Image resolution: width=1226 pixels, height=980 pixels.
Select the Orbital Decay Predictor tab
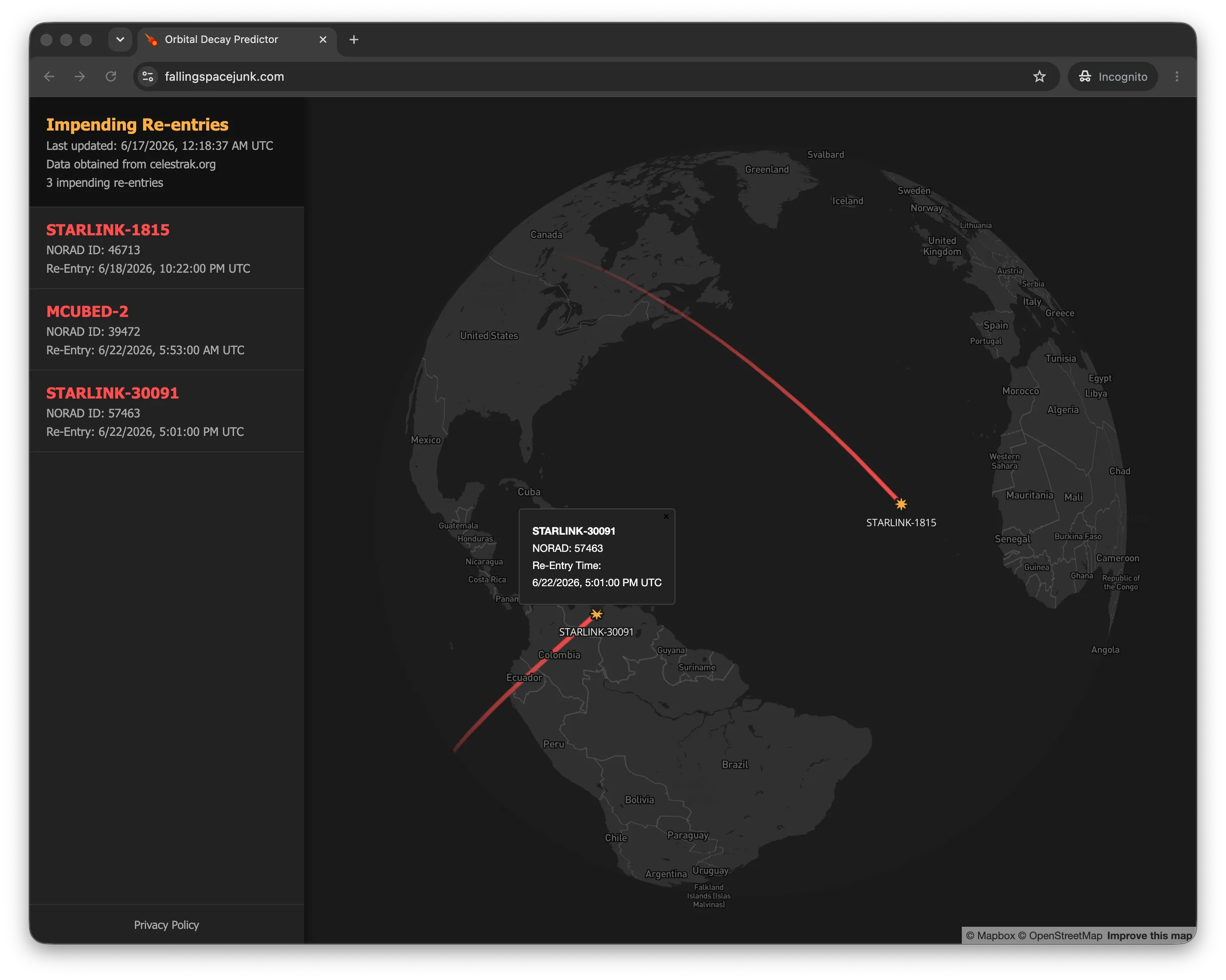pyautogui.click(x=237, y=40)
